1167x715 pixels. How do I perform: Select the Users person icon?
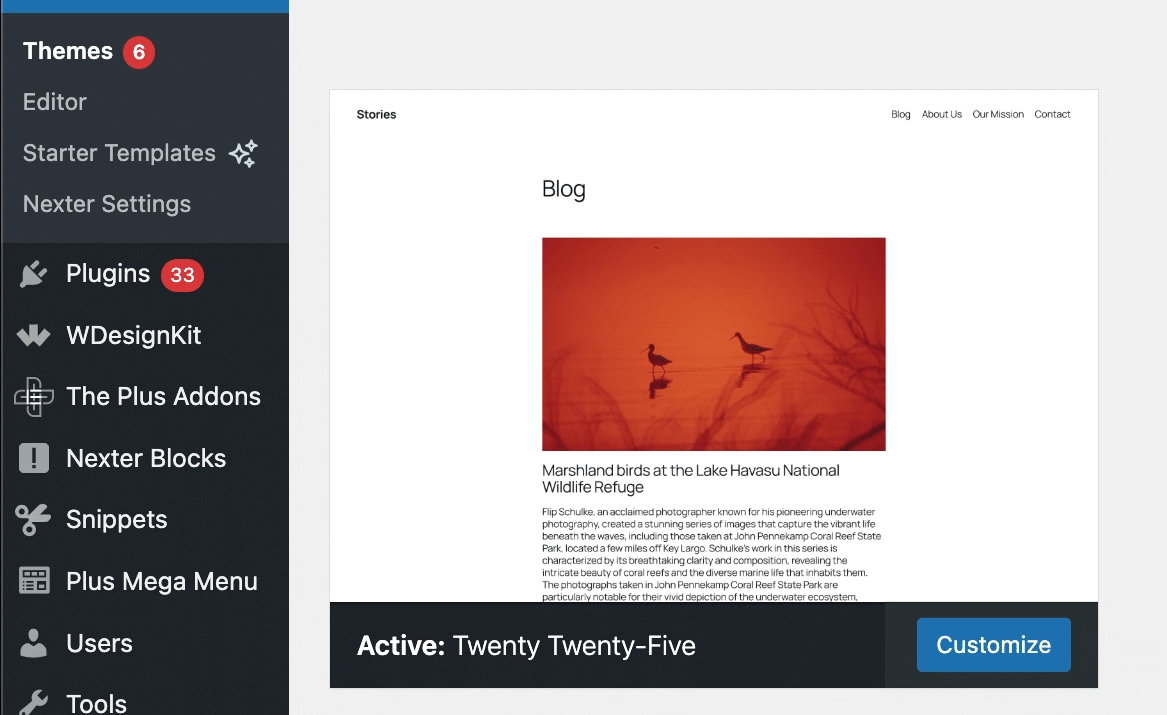pyautogui.click(x=33, y=643)
